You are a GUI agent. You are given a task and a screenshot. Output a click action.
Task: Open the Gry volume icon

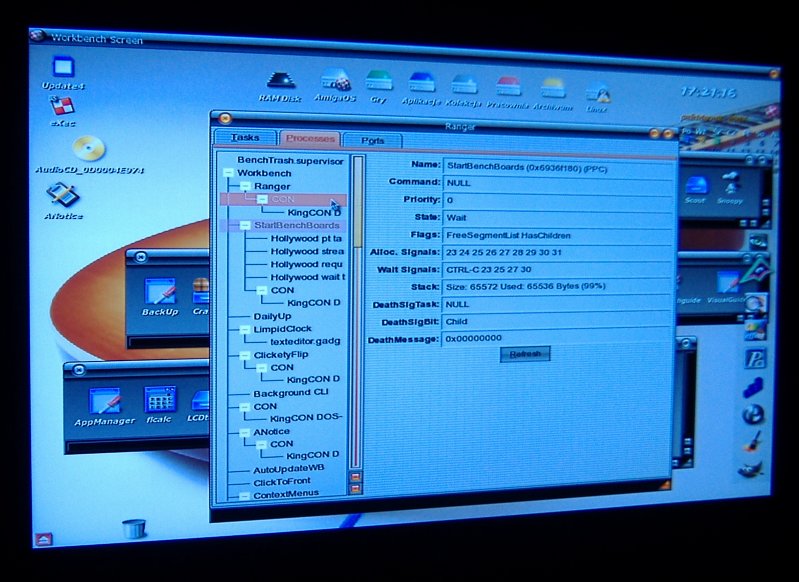click(x=379, y=87)
